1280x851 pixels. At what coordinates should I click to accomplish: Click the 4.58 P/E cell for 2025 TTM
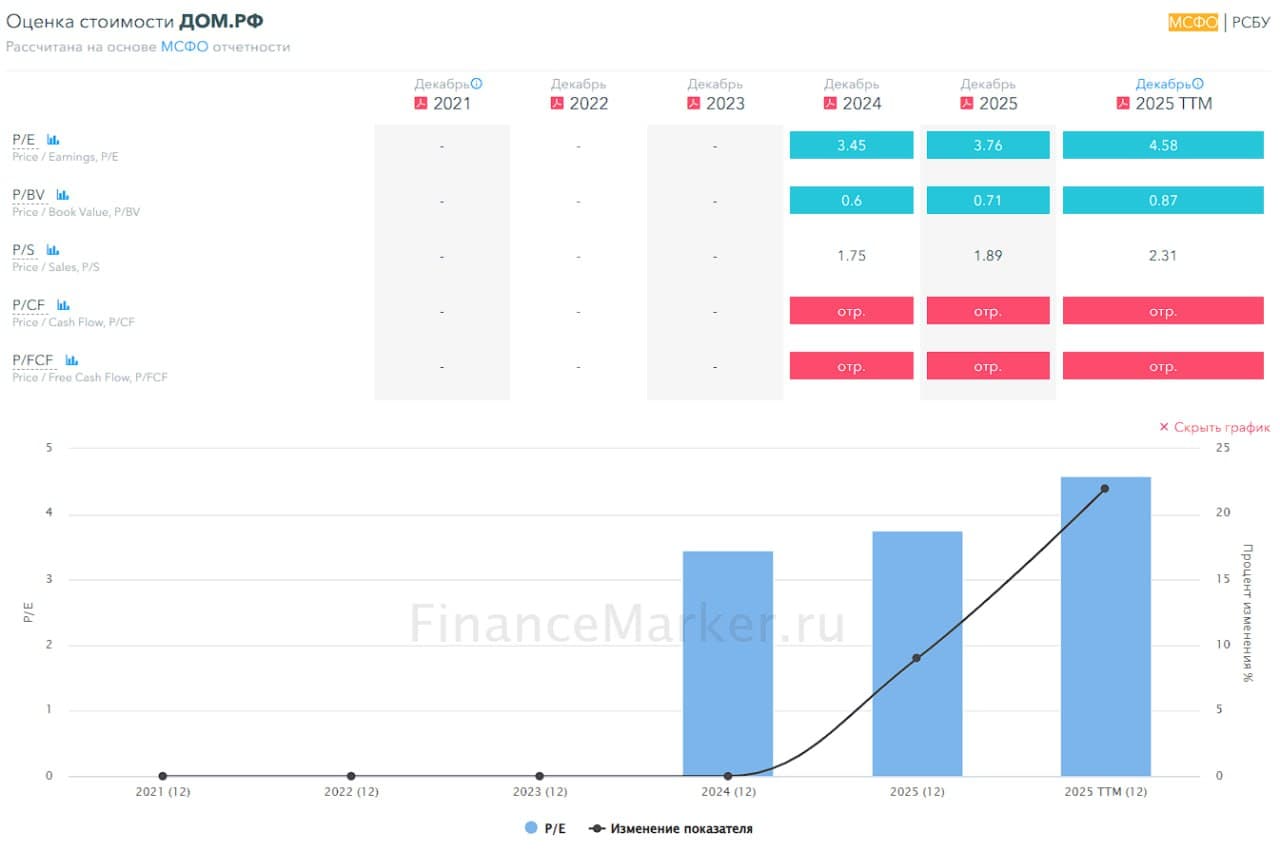[1163, 145]
